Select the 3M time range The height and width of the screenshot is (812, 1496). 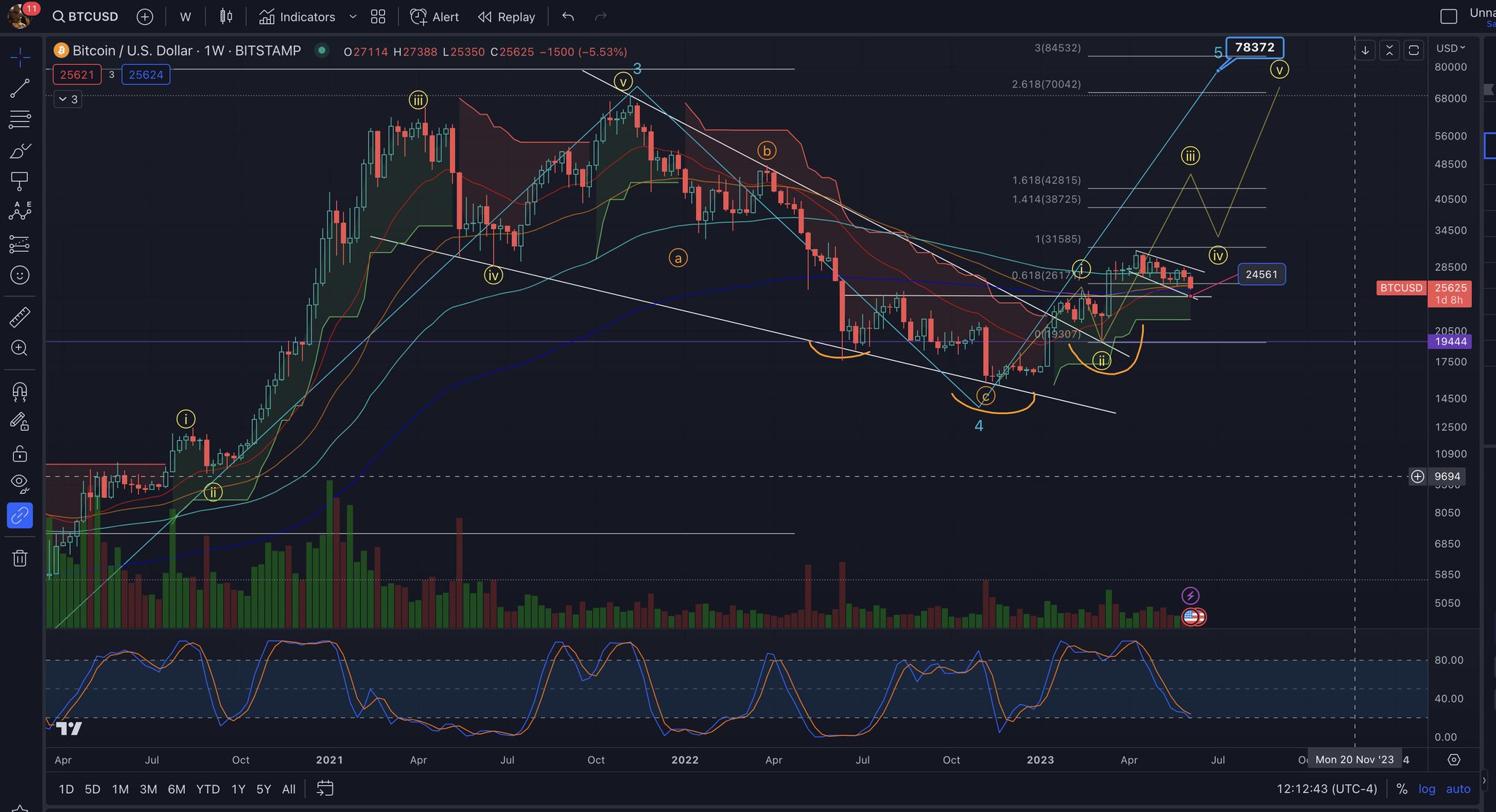(148, 789)
